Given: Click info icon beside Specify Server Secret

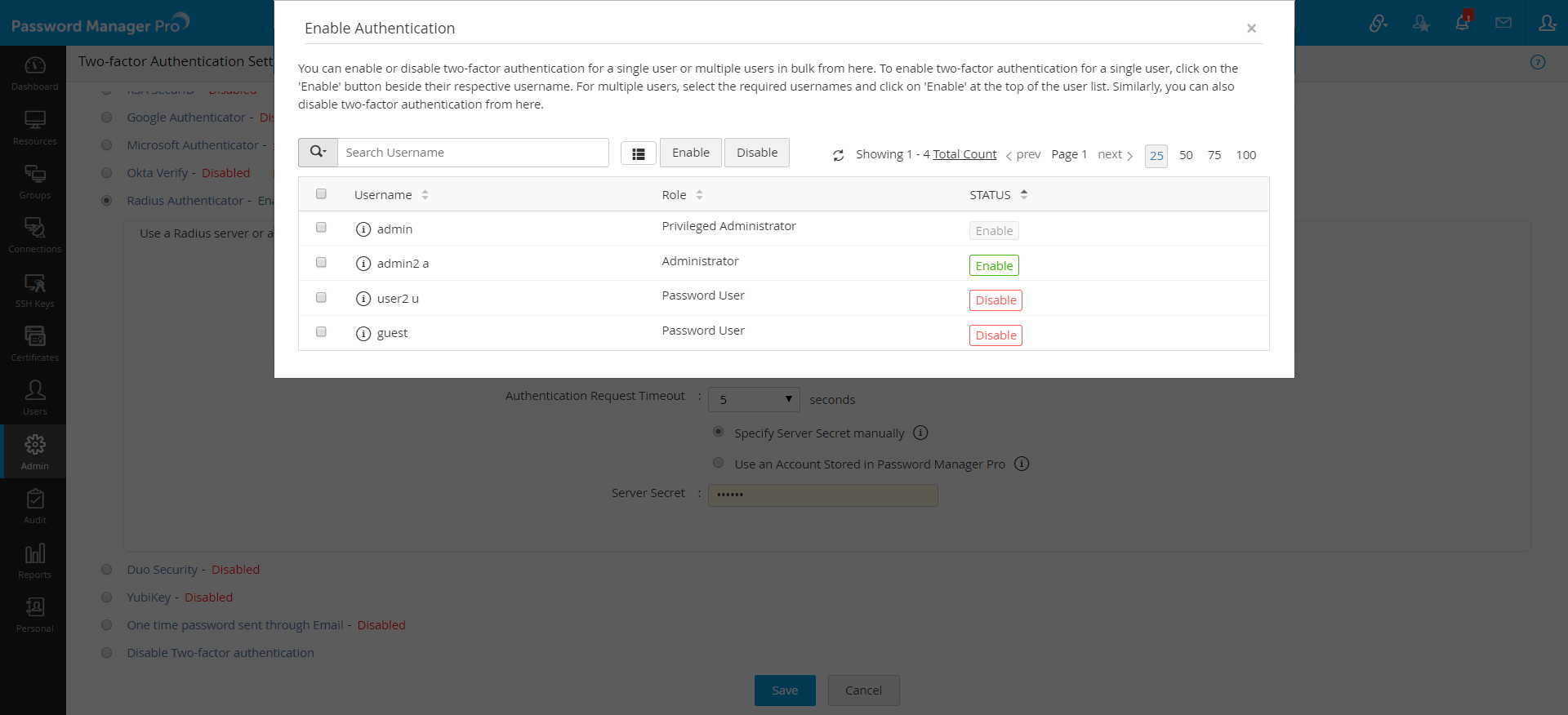Looking at the screenshot, I should tap(920, 433).
